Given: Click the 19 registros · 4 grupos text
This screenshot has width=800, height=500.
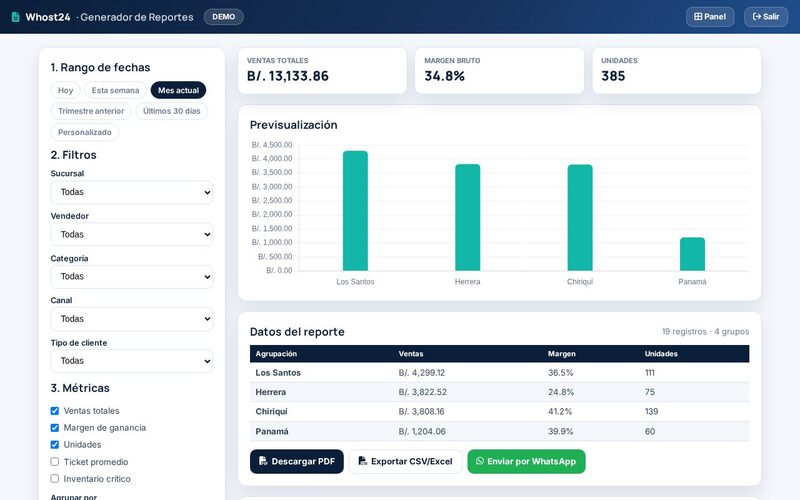Looking at the screenshot, I should click(x=705, y=332).
